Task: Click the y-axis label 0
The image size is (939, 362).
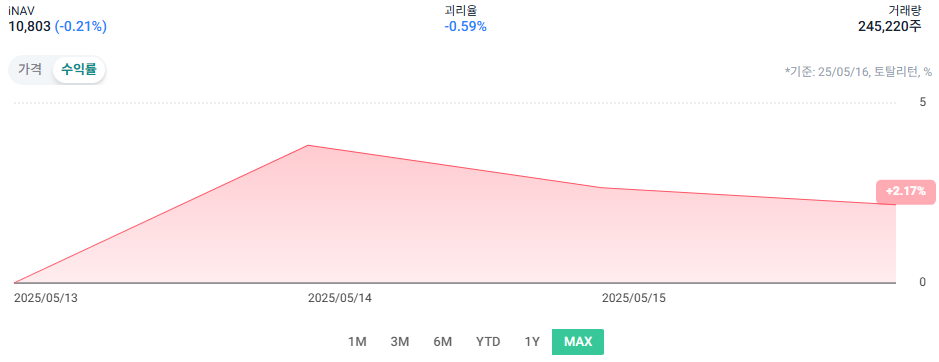Action: [923, 282]
